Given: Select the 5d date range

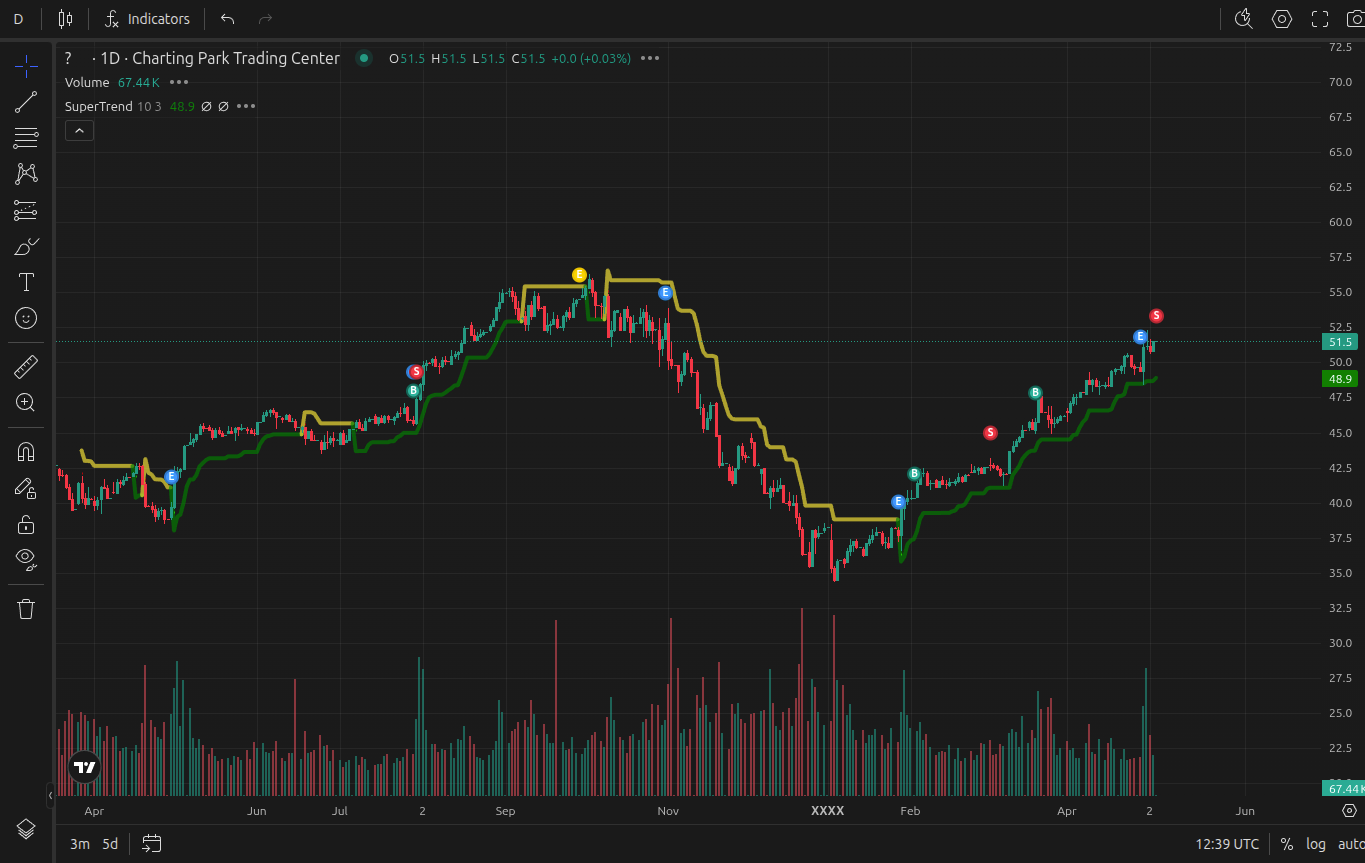Looking at the screenshot, I should 110,844.
